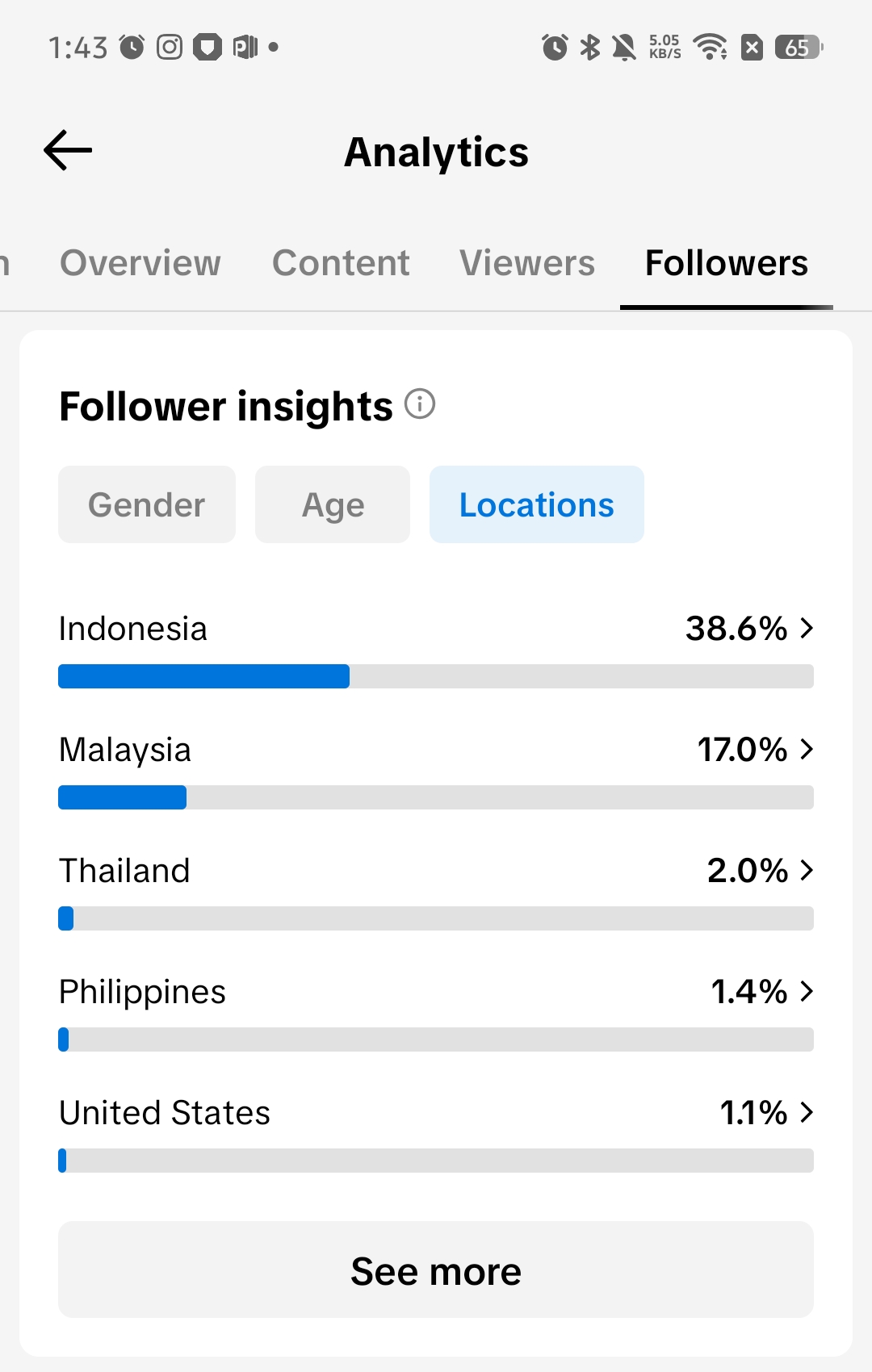Expand Philippines details via chevron
Image resolution: width=872 pixels, height=1372 pixels.
pyautogui.click(x=807, y=991)
